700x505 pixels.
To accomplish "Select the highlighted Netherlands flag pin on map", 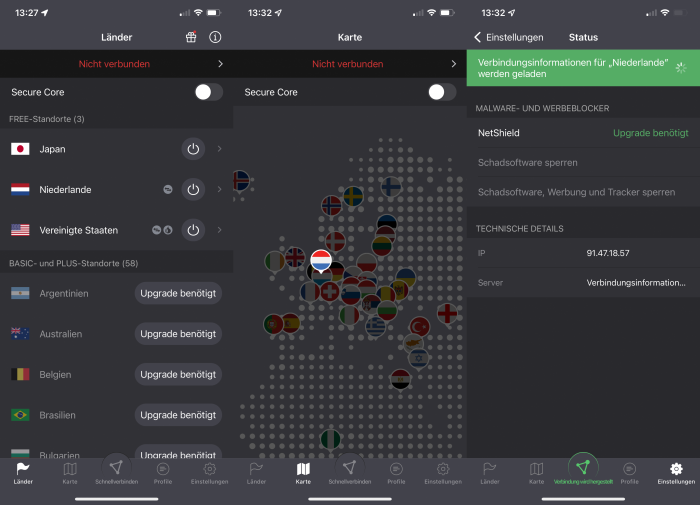I will [x=321, y=261].
